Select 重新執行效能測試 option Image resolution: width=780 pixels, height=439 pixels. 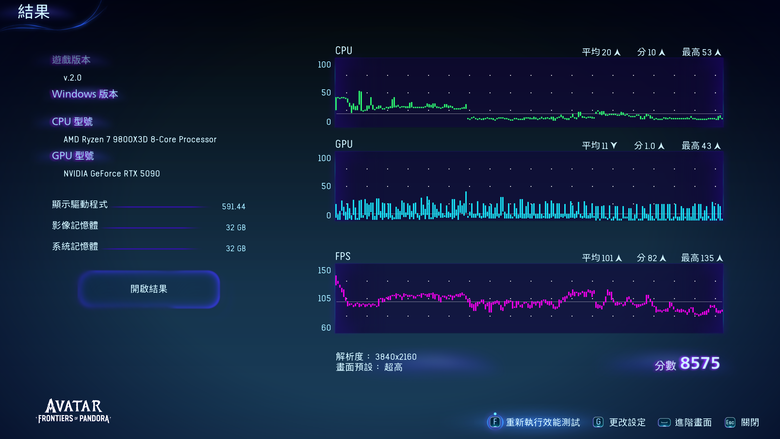(543, 423)
